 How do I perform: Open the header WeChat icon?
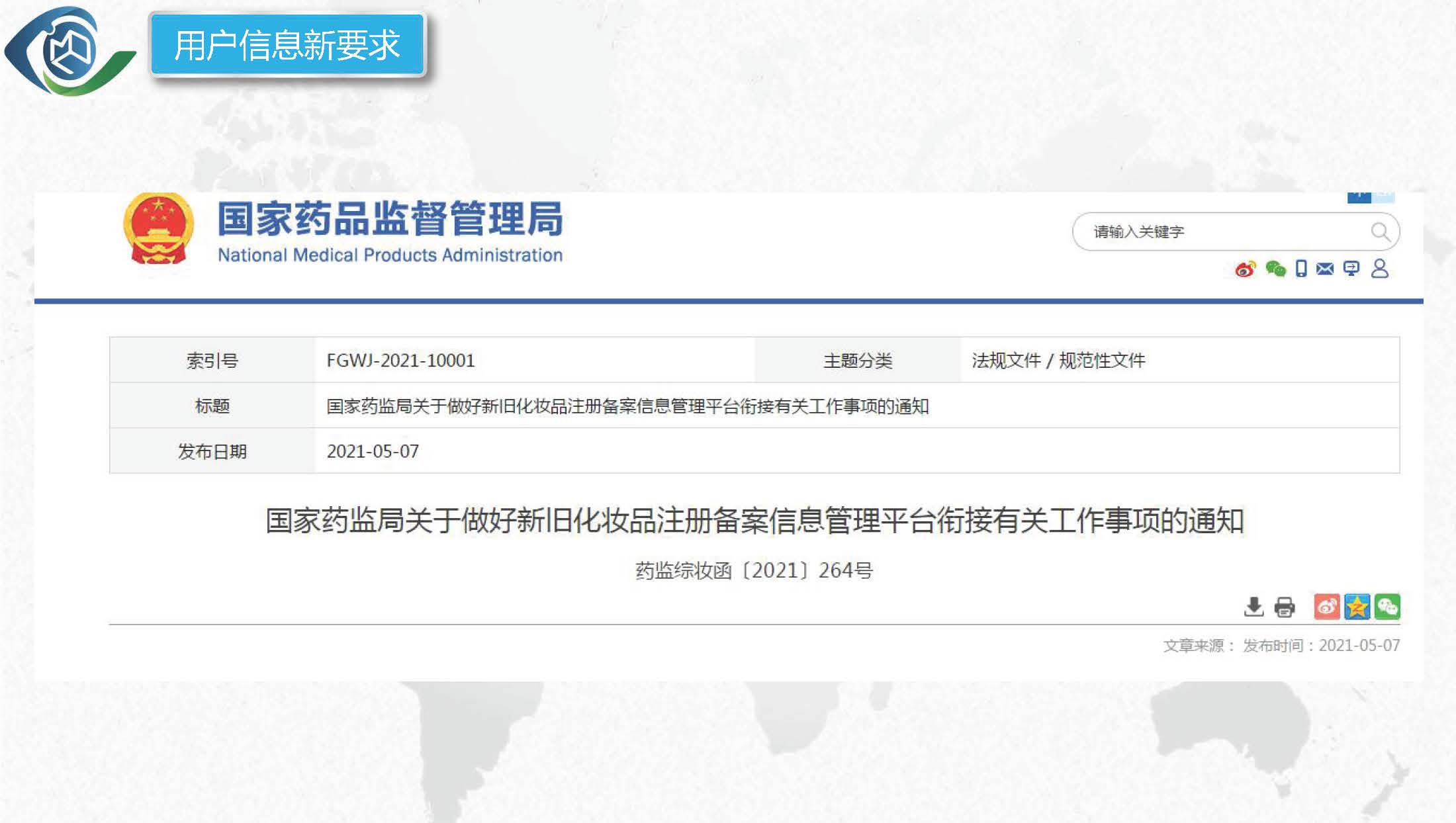(x=1275, y=269)
